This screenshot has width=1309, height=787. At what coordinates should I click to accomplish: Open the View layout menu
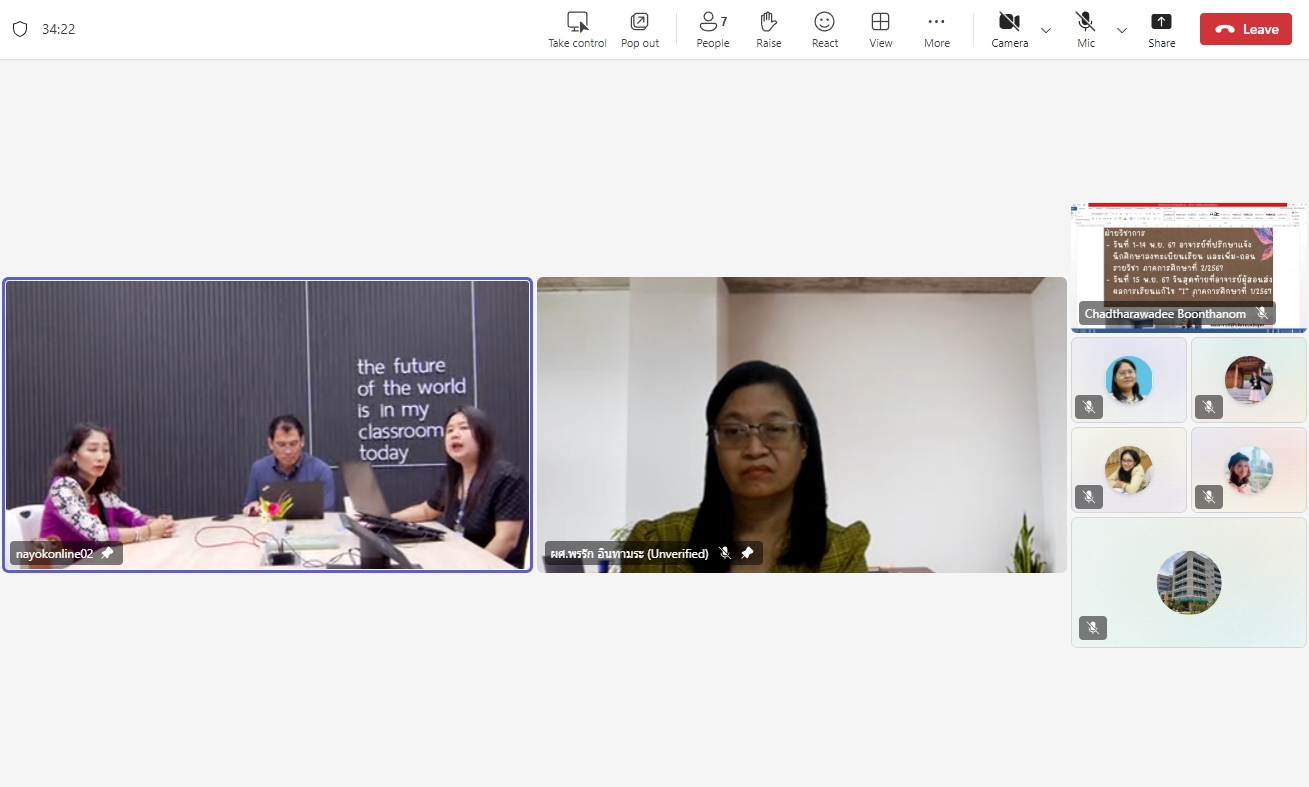pos(880,22)
